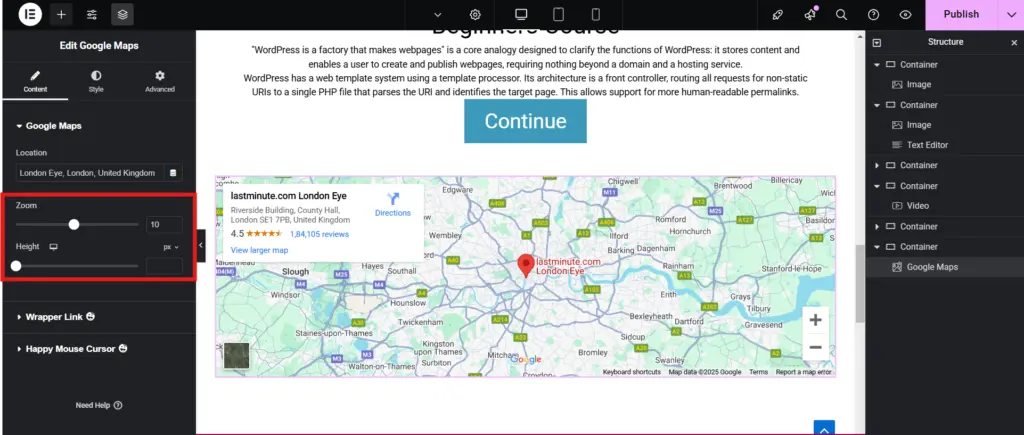Viewport: 1024px width, 435px height.
Task: Collapse the Container above Video
Action: pos(877,186)
